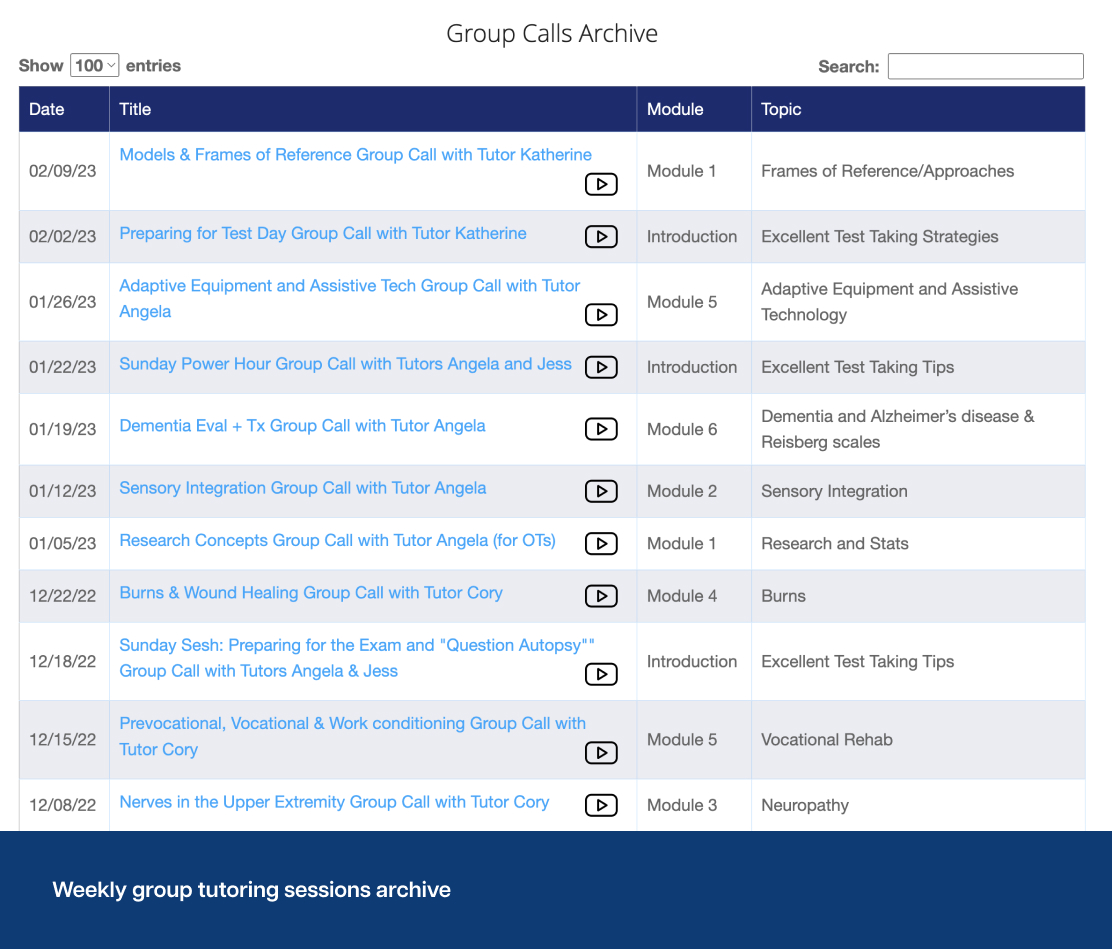The height and width of the screenshot is (949, 1112).
Task: Sort the table by Date column
Action: [x=47, y=109]
